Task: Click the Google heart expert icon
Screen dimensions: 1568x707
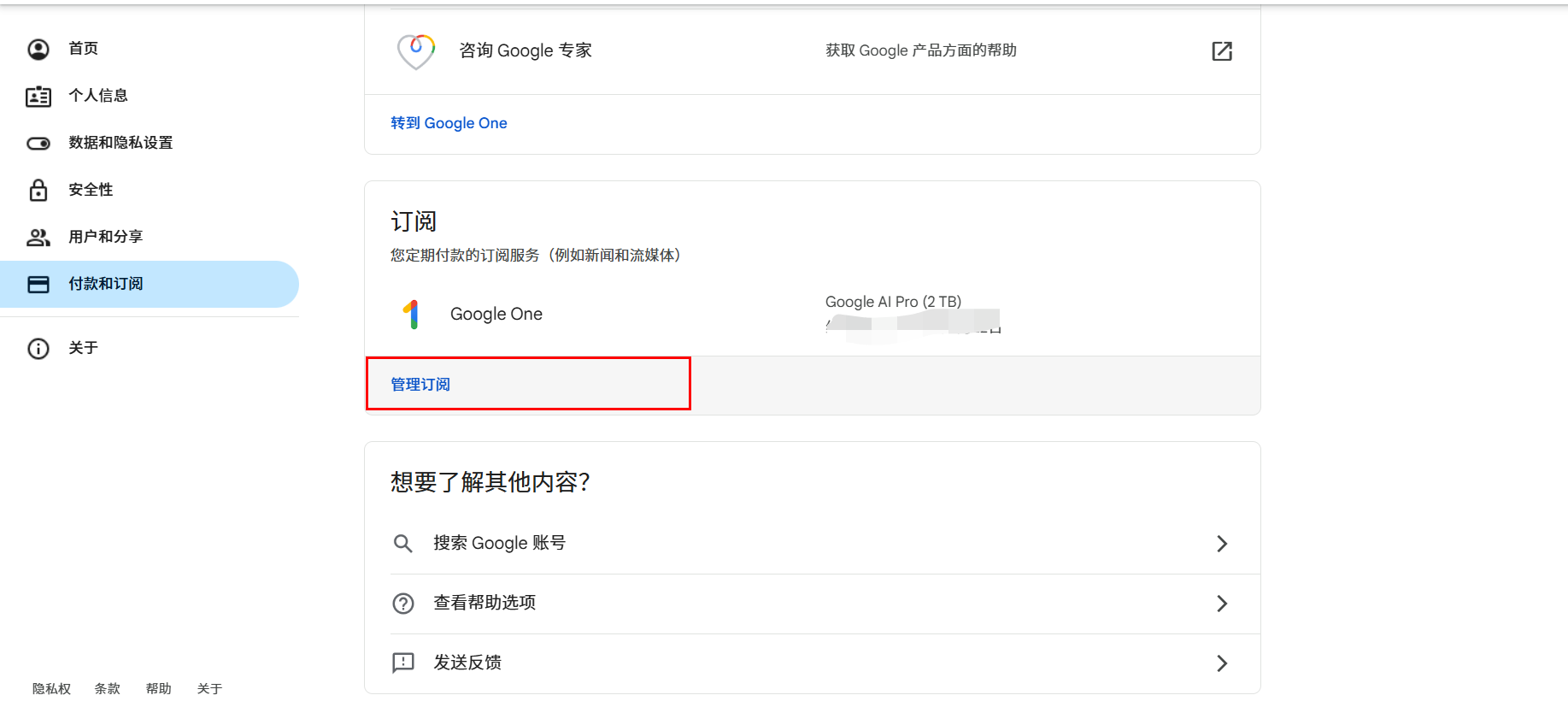Action: coord(416,51)
